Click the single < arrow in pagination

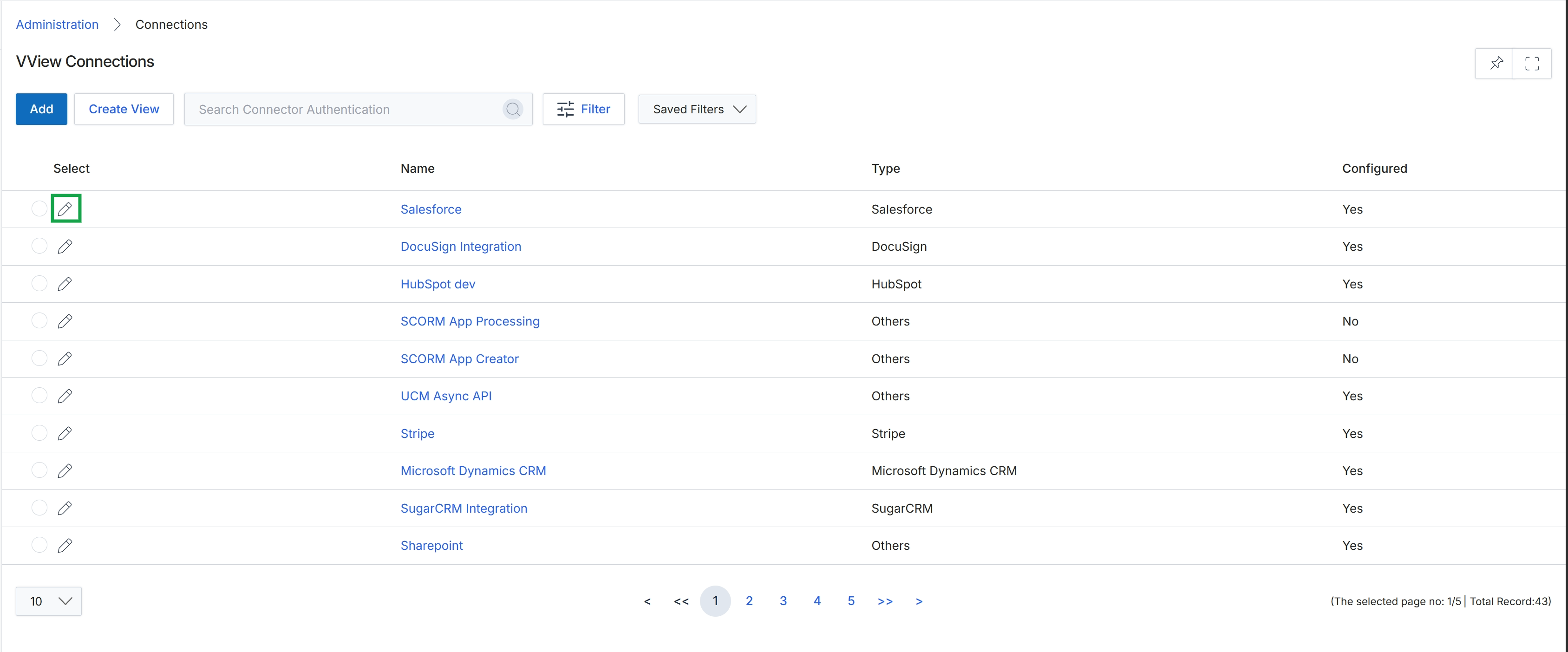(x=647, y=601)
